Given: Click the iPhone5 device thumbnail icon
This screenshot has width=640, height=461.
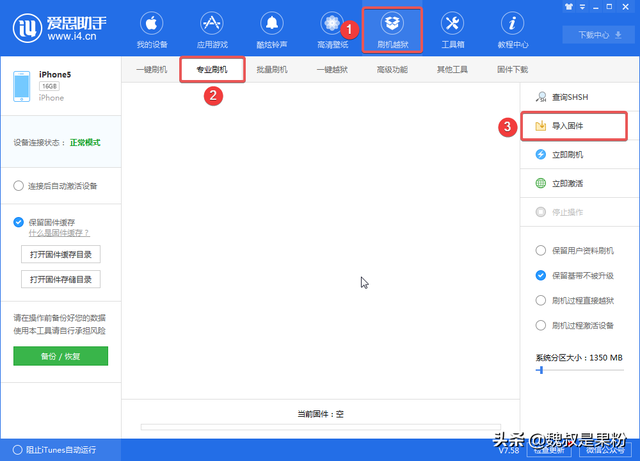Looking at the screenshot, I should pos(22,86).
